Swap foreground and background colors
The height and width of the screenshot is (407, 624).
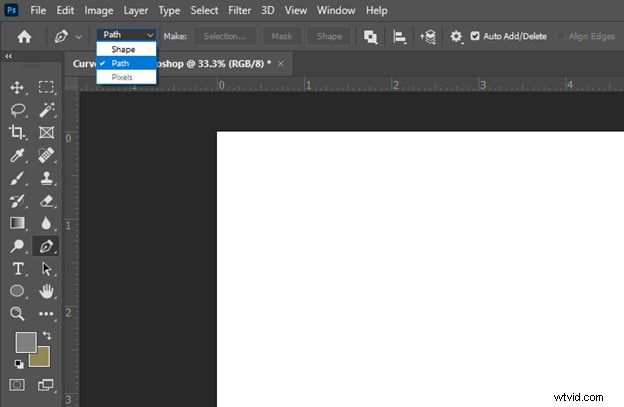(47, 336)
